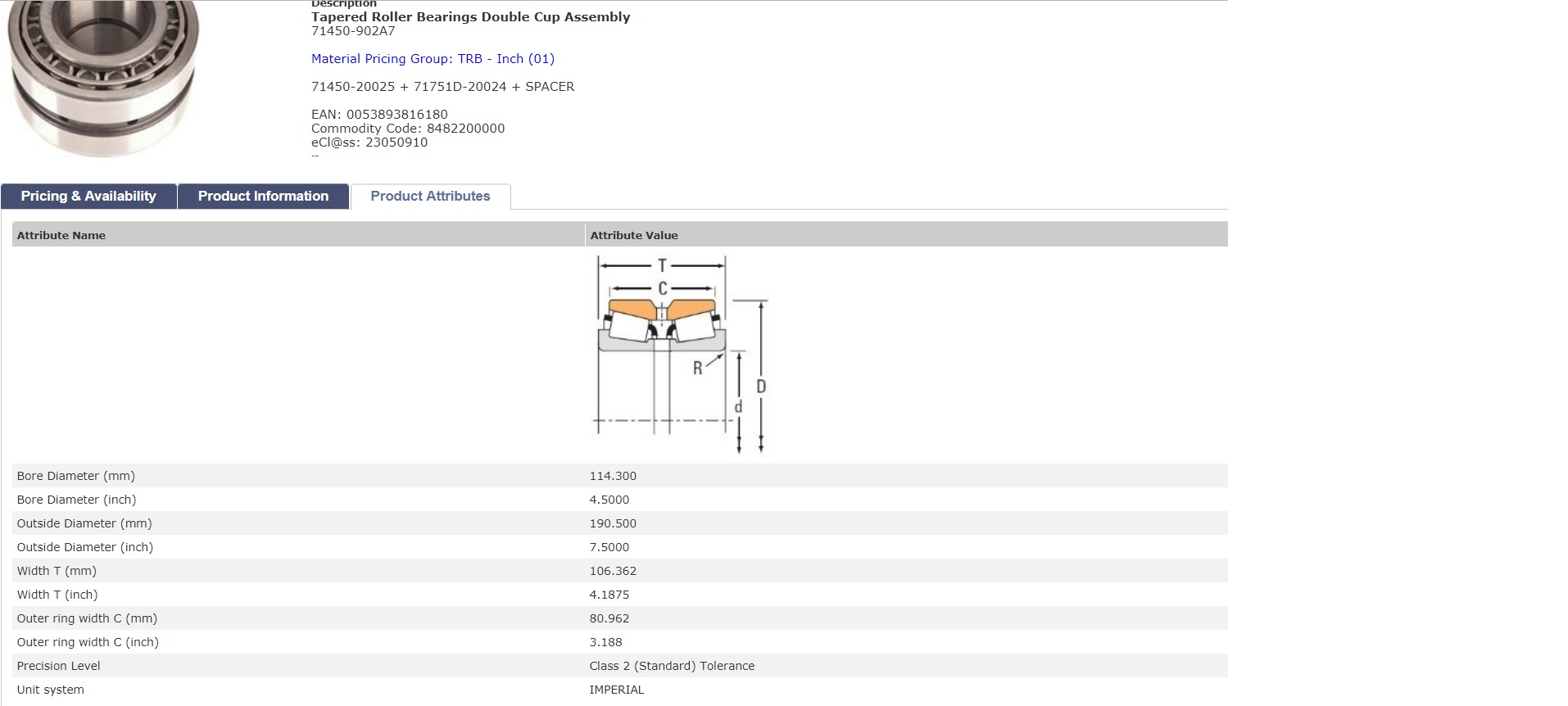Click the bearing product photo thumbnail
1568x706 pixels.
point(102,79)
